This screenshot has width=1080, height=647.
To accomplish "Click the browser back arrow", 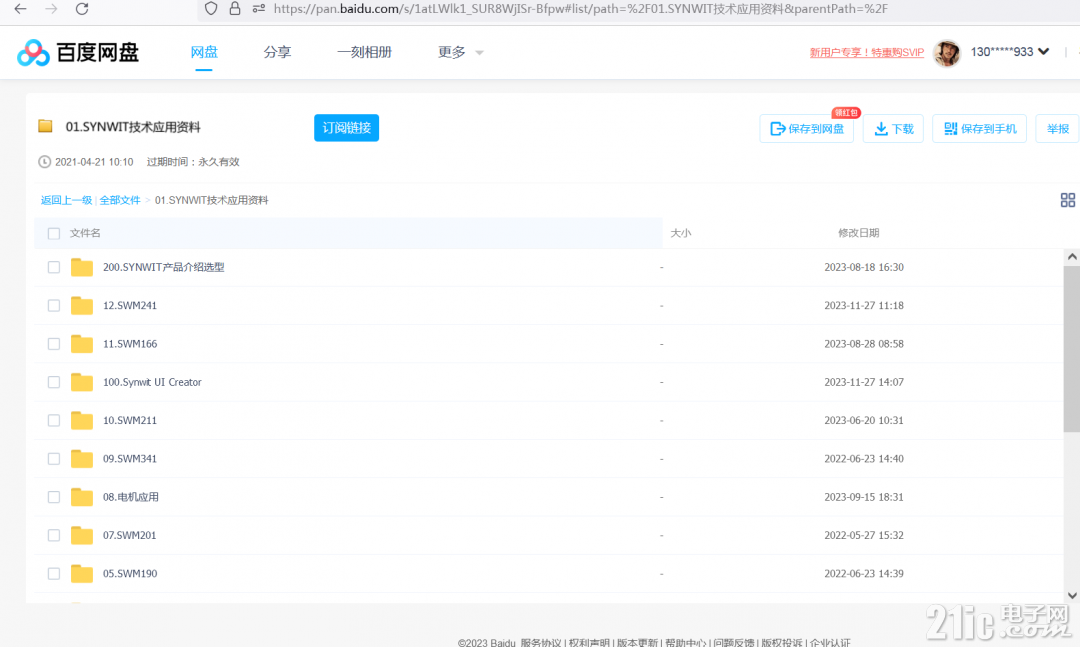I will point(21,9).
